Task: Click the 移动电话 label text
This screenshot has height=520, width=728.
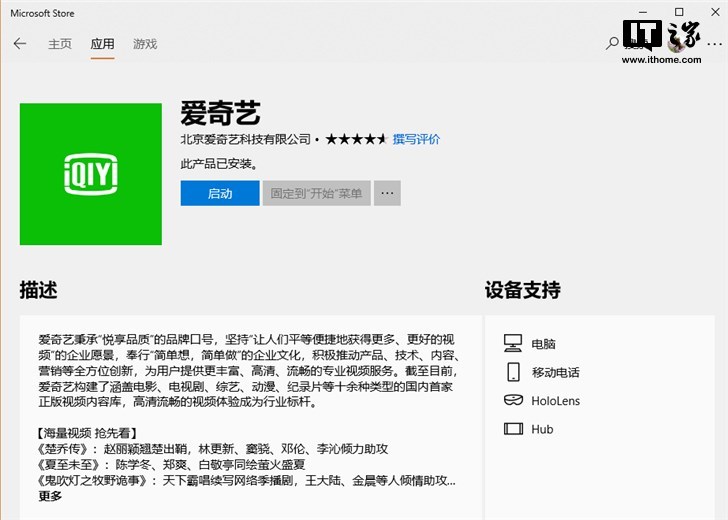Action: (556, 372)
